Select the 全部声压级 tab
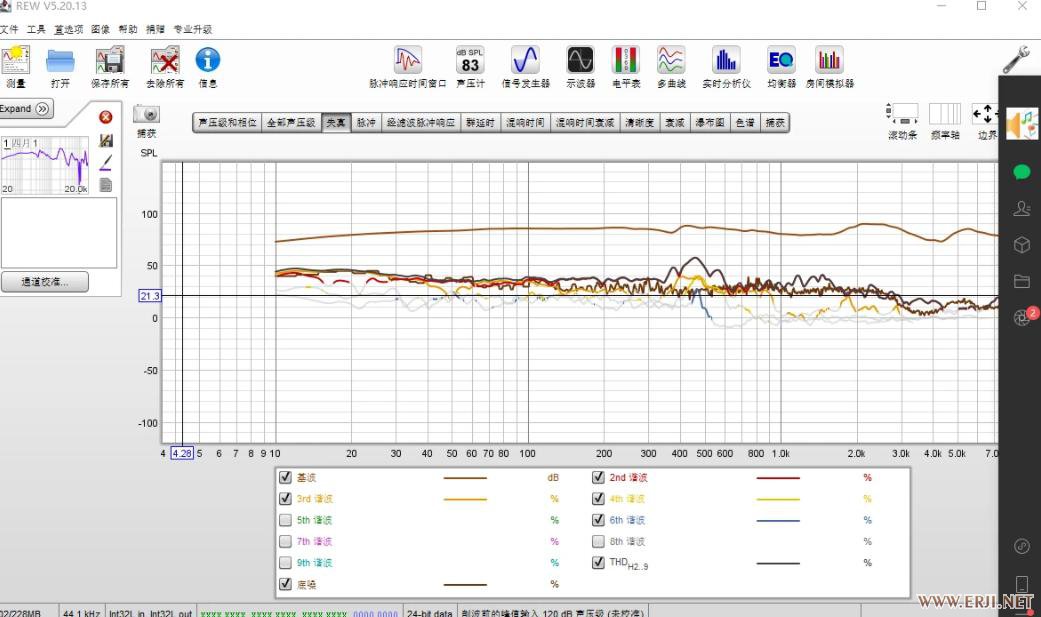The width and height of the screenshot is (1041, 617). [x=291, y=123]
